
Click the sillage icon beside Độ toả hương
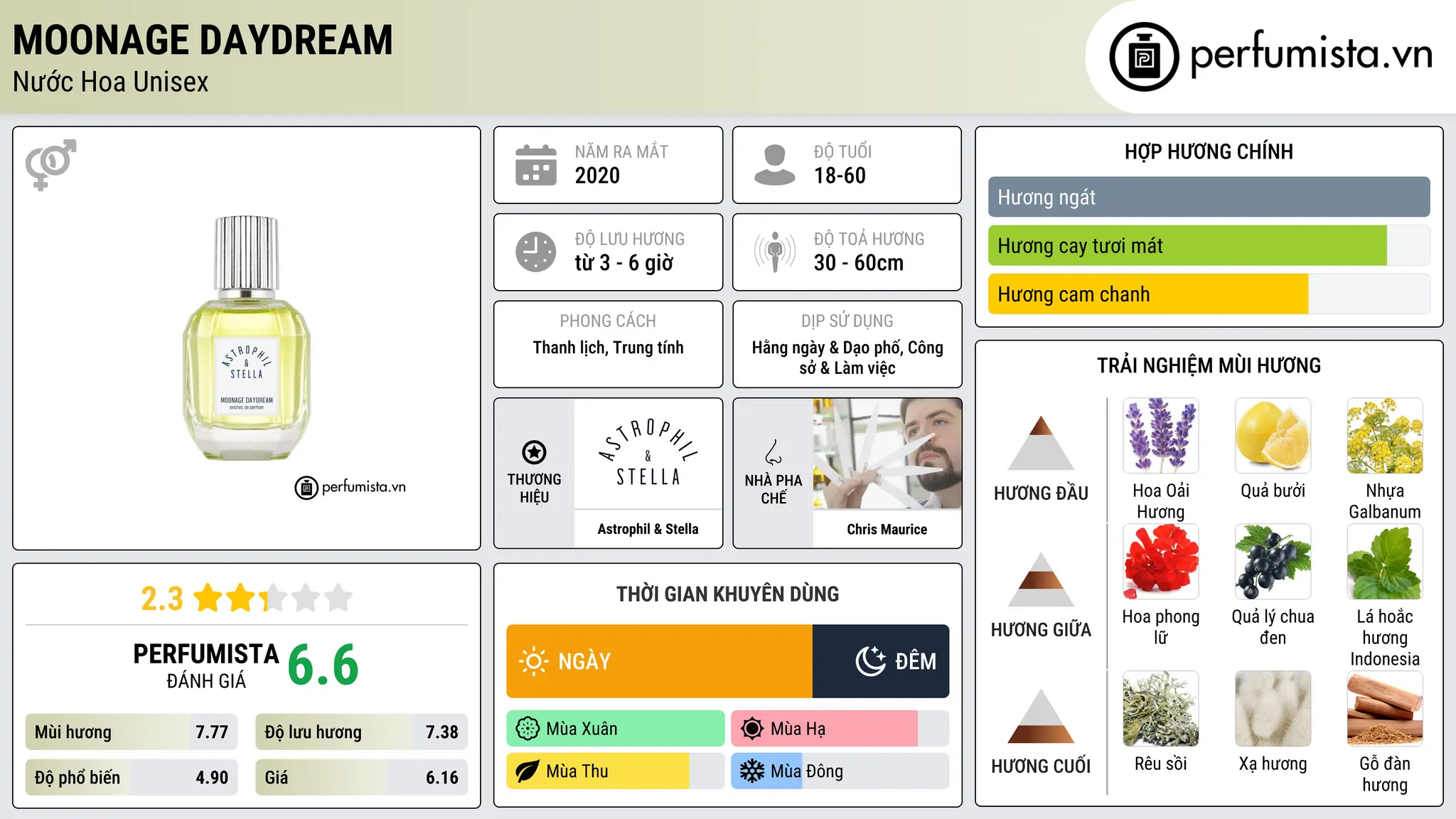point(774,252)
